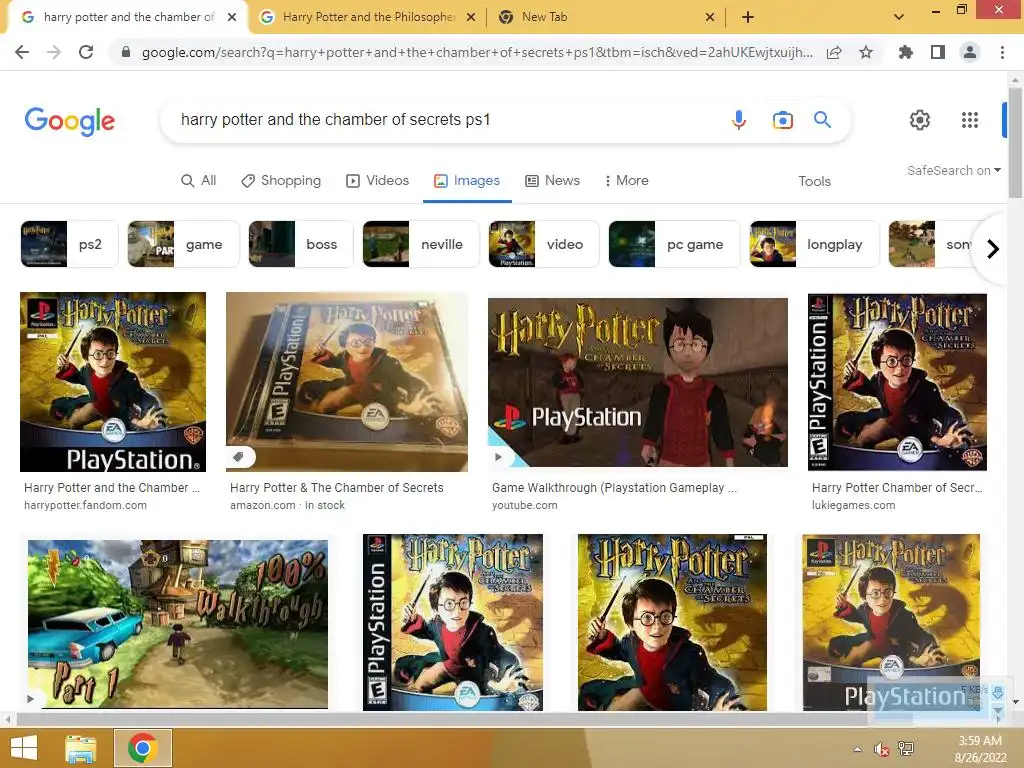The height and width of the screenshot is (768, 1024).
Task: Start voice search with microphone icon
Action: 739,120
